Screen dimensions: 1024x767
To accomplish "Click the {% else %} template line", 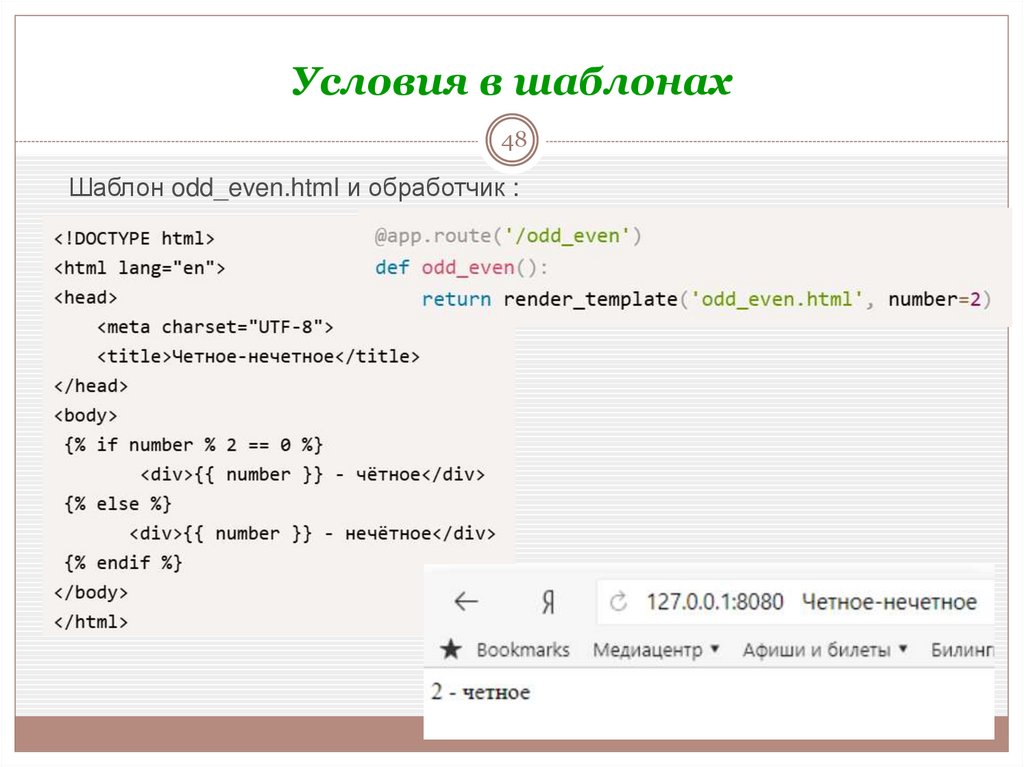I will (x=118, y=504).
